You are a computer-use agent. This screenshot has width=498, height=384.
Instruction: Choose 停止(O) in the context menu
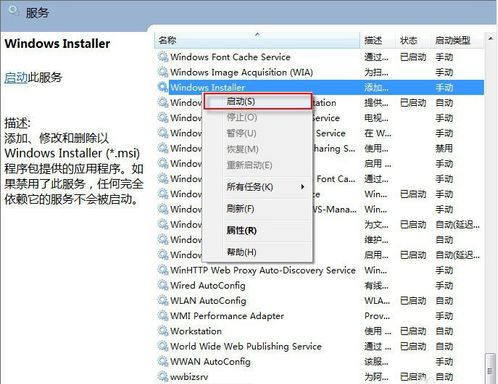point(258,117)
